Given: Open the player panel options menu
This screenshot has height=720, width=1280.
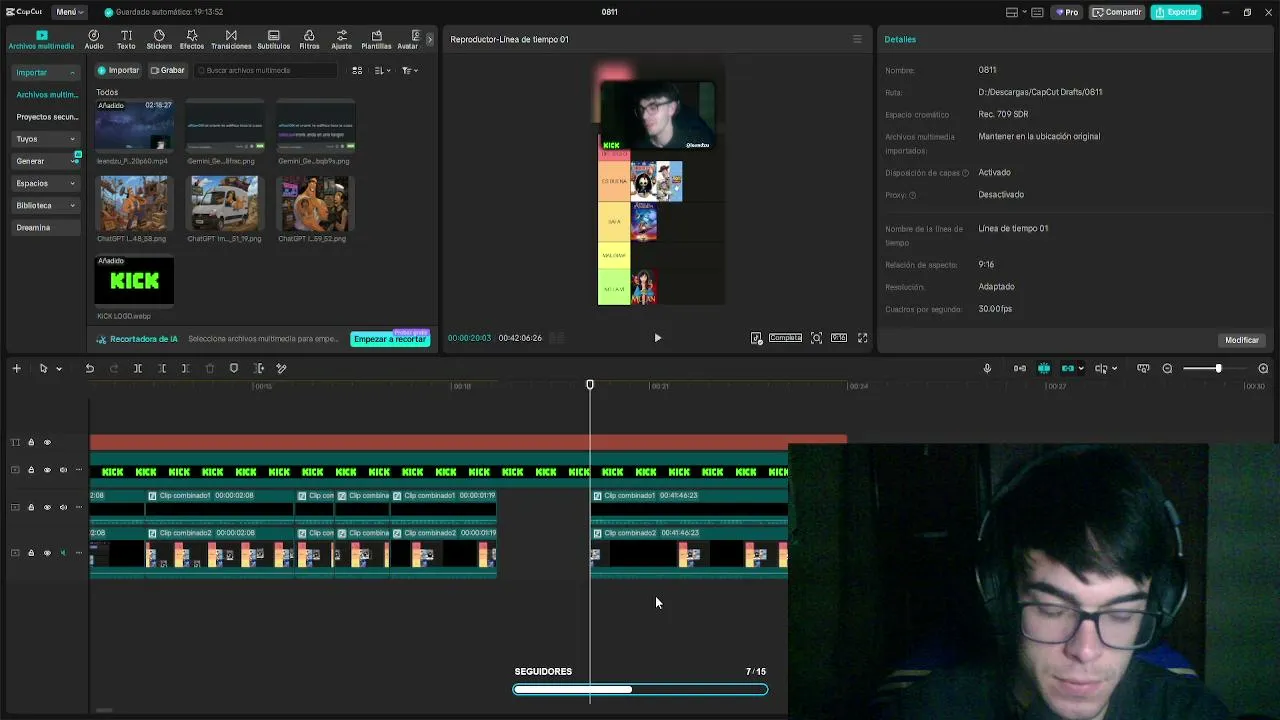Looking at the screenshot, I should [x=857, y=39].
